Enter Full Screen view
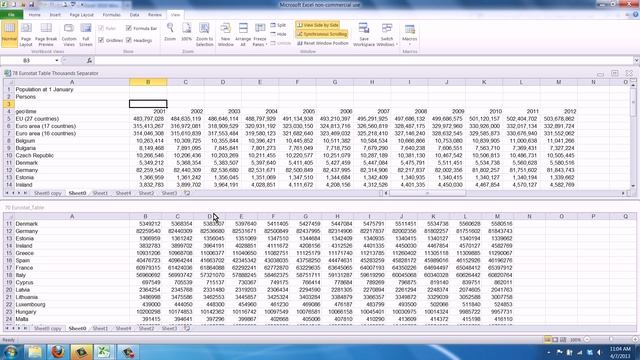The height and width of the screenshot is (360, 640). (86, 34)
